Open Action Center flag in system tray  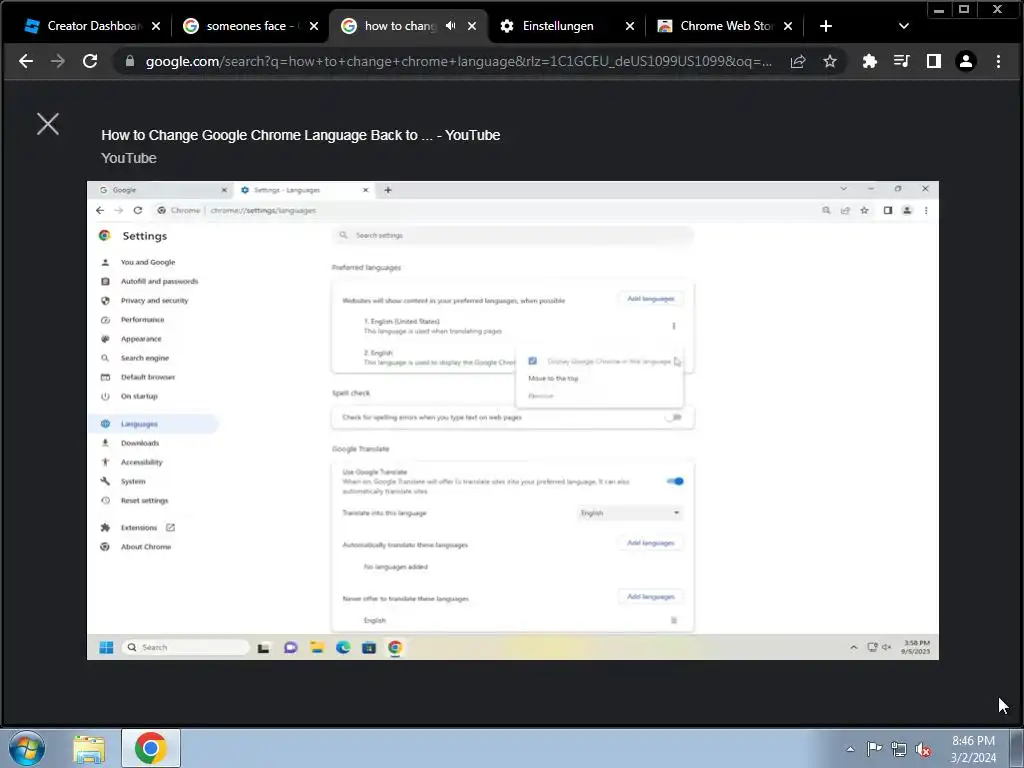[874, 749]
